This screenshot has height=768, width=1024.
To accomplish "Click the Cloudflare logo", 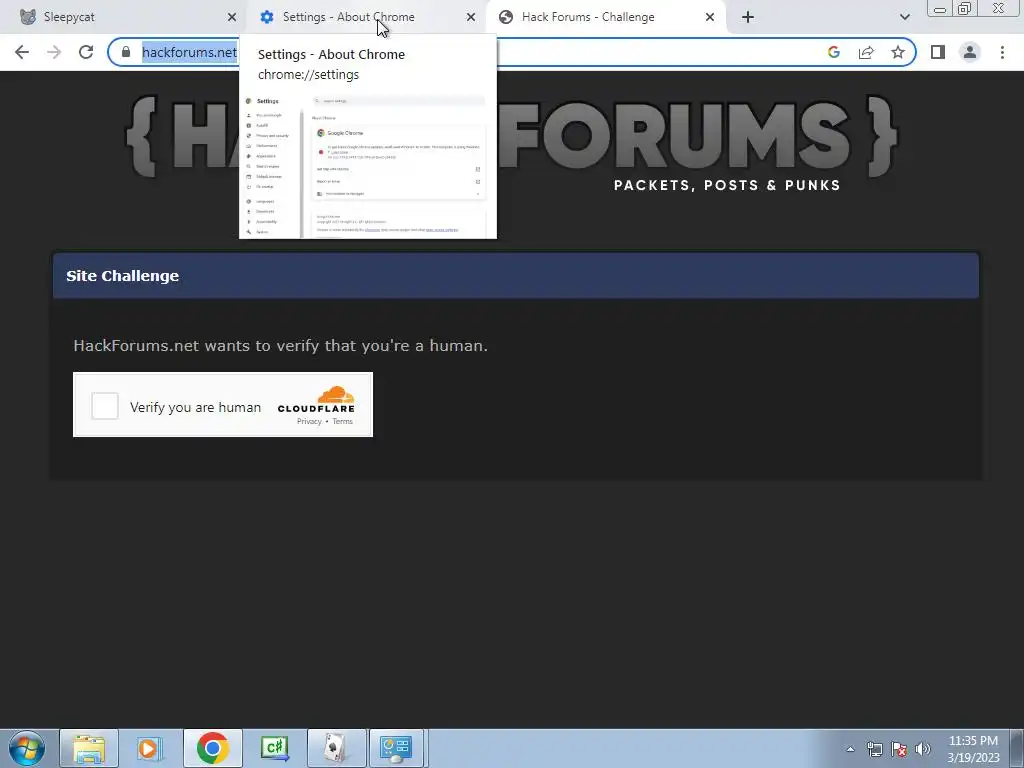I will point(316,399).
